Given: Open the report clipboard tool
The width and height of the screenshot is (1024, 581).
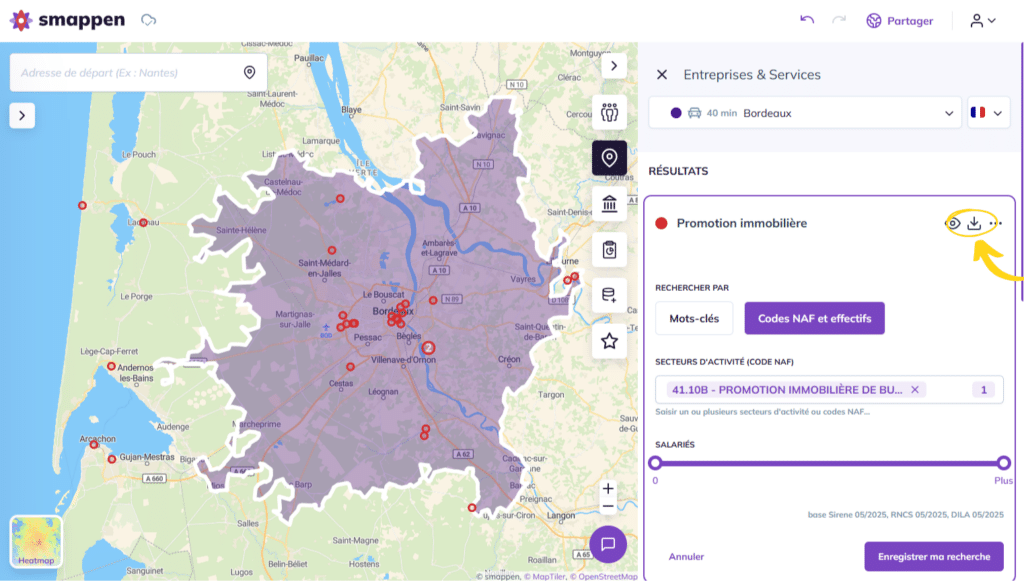Looking at the screenshot, I should coord(609,249).
